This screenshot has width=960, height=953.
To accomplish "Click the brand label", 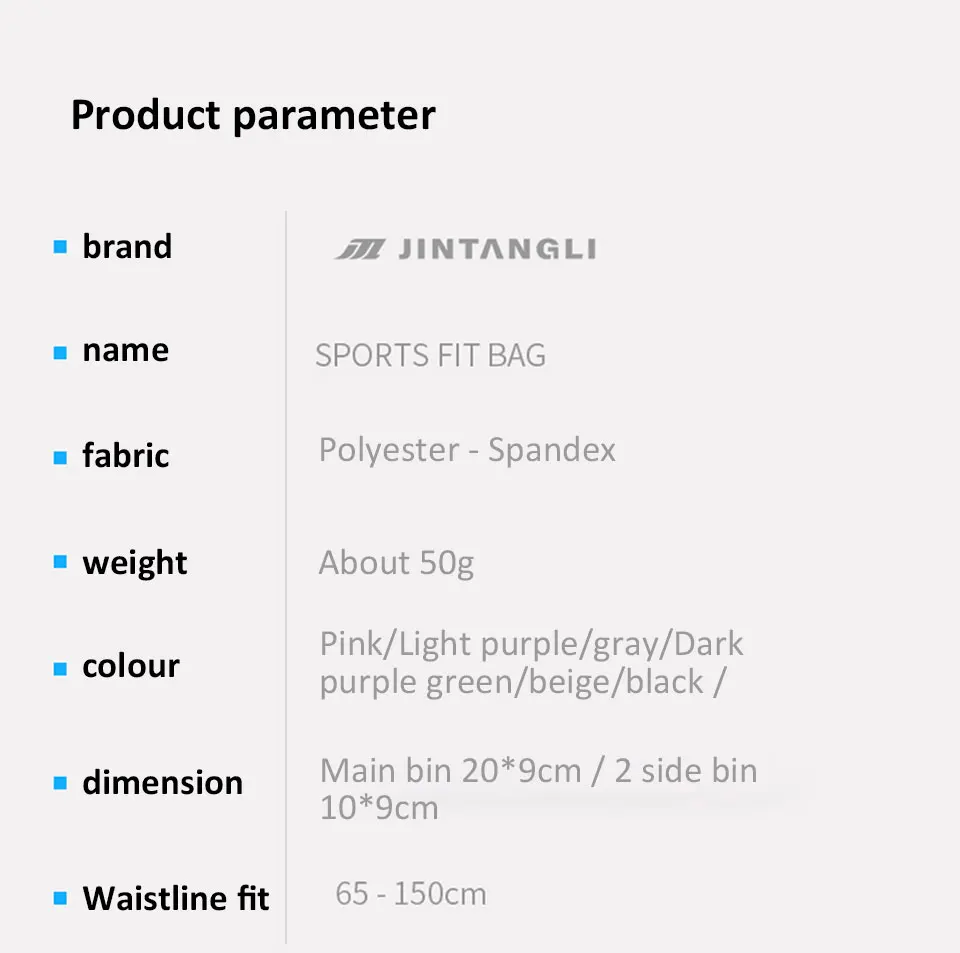I will (127, 247).
